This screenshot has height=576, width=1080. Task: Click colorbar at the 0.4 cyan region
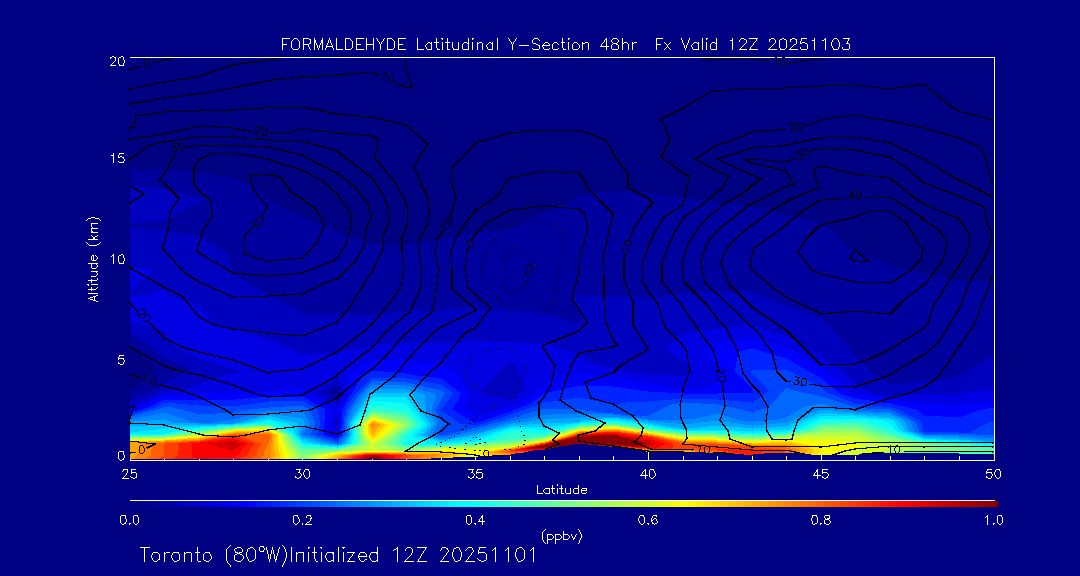click(476, 502)
